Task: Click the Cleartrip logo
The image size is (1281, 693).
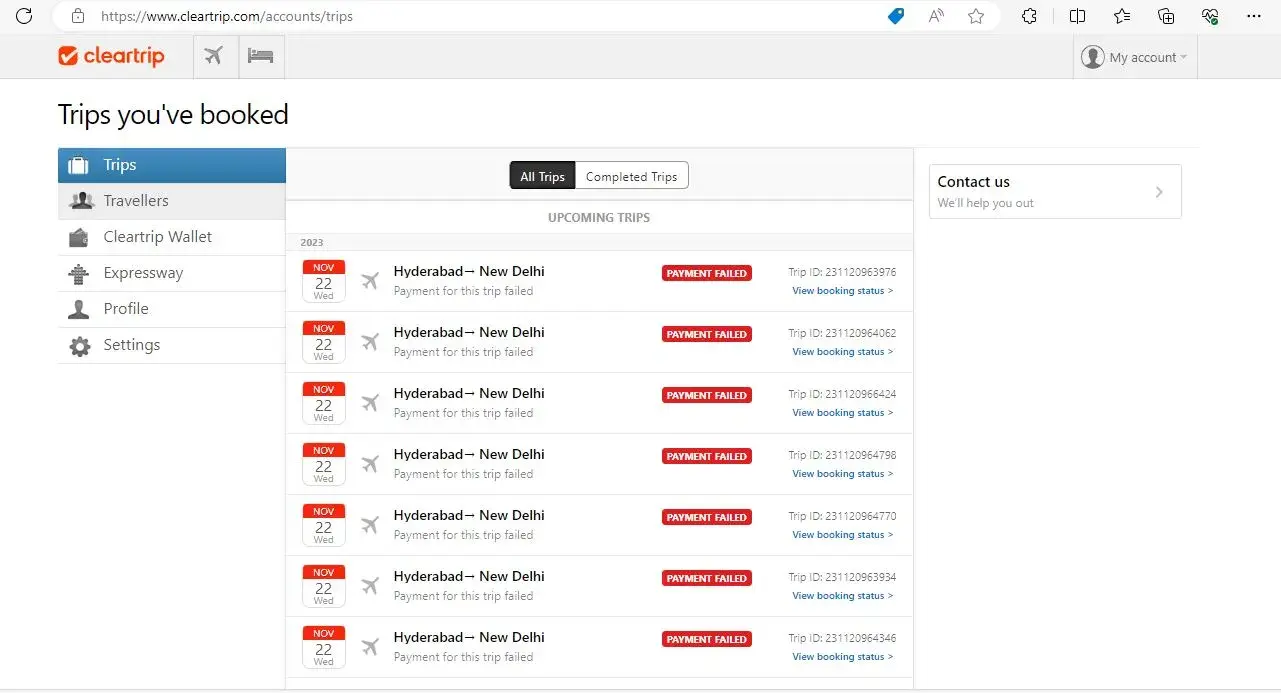Action: click(x=111, y=56)
